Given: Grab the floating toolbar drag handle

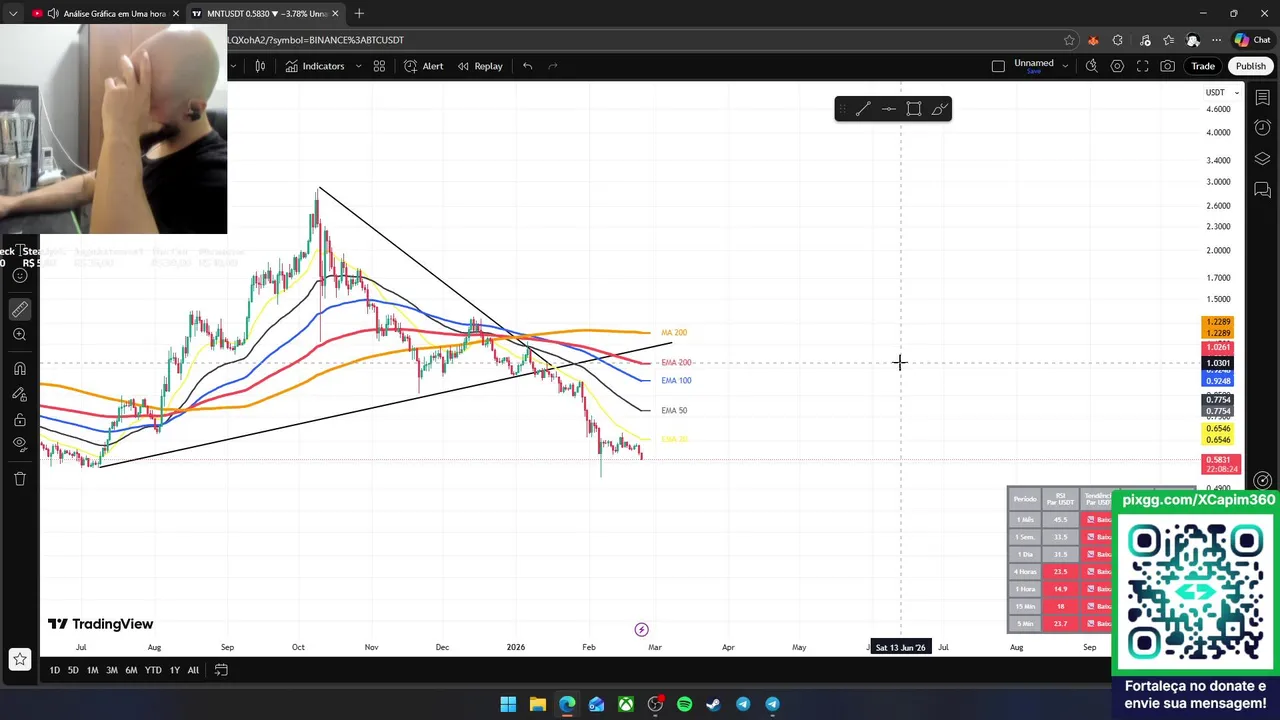Looking at the screenshot, I should (842, 109).
